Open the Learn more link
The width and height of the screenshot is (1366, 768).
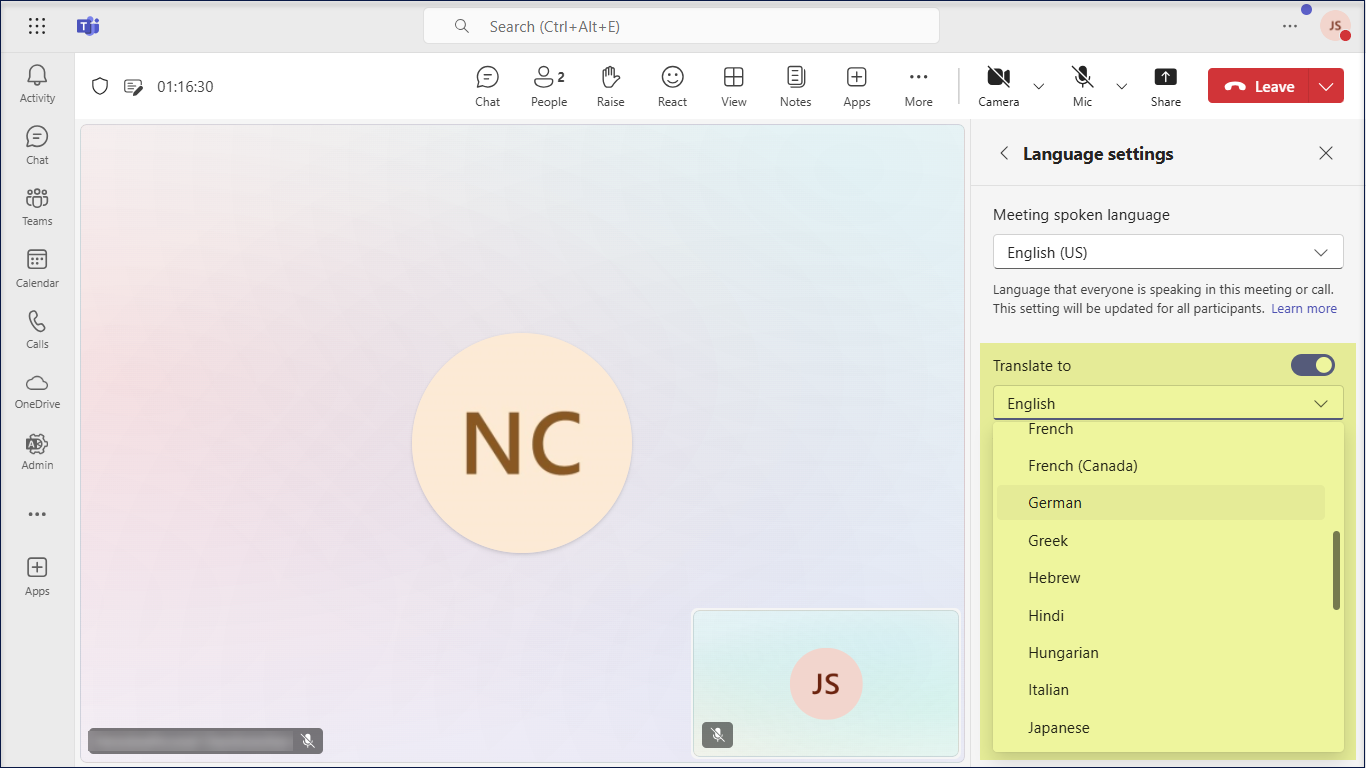tap(1303, 309)
